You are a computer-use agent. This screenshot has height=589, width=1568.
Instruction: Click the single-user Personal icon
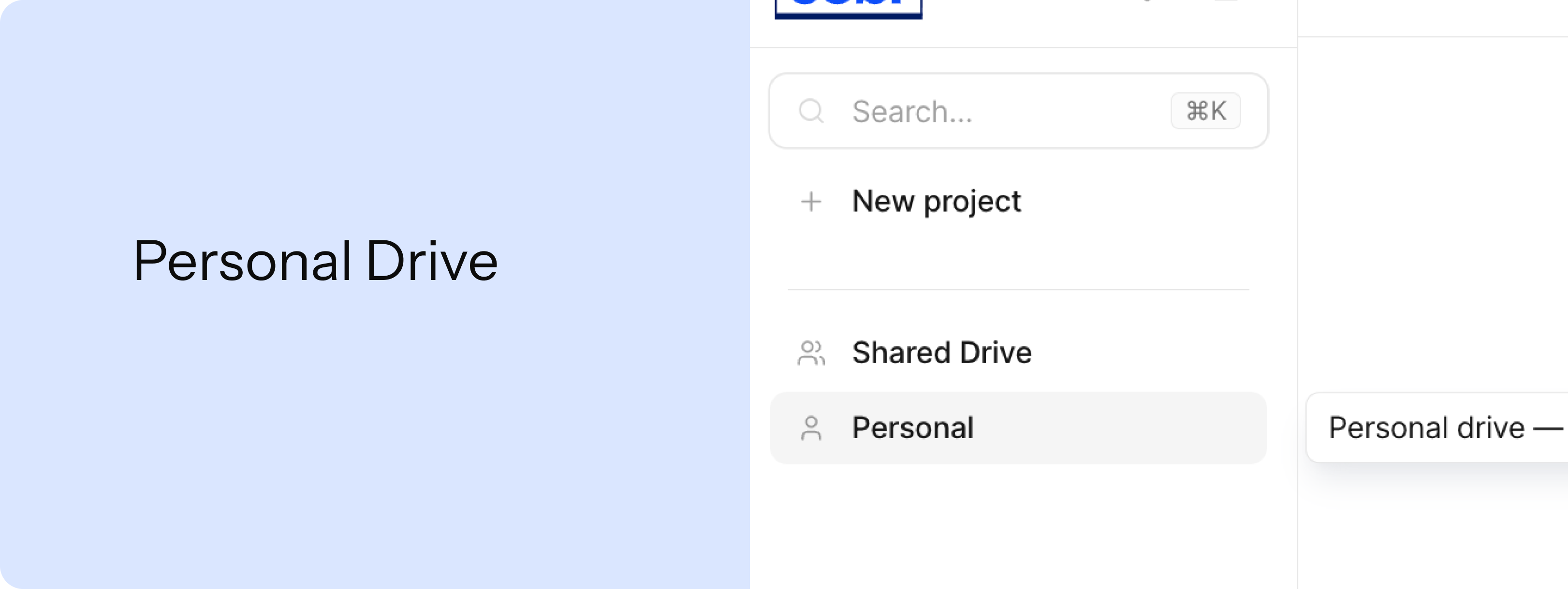(811, 427)
